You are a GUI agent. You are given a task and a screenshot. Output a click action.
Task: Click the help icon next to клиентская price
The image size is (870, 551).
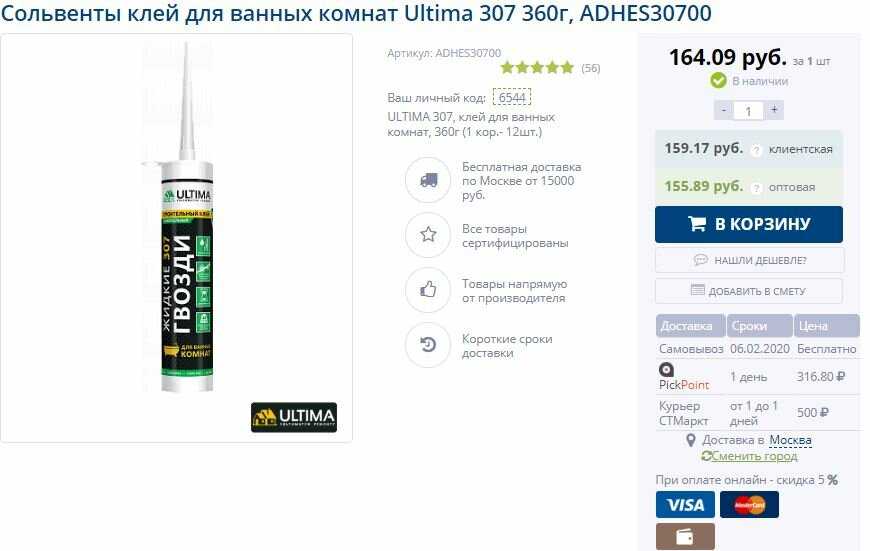756,150
